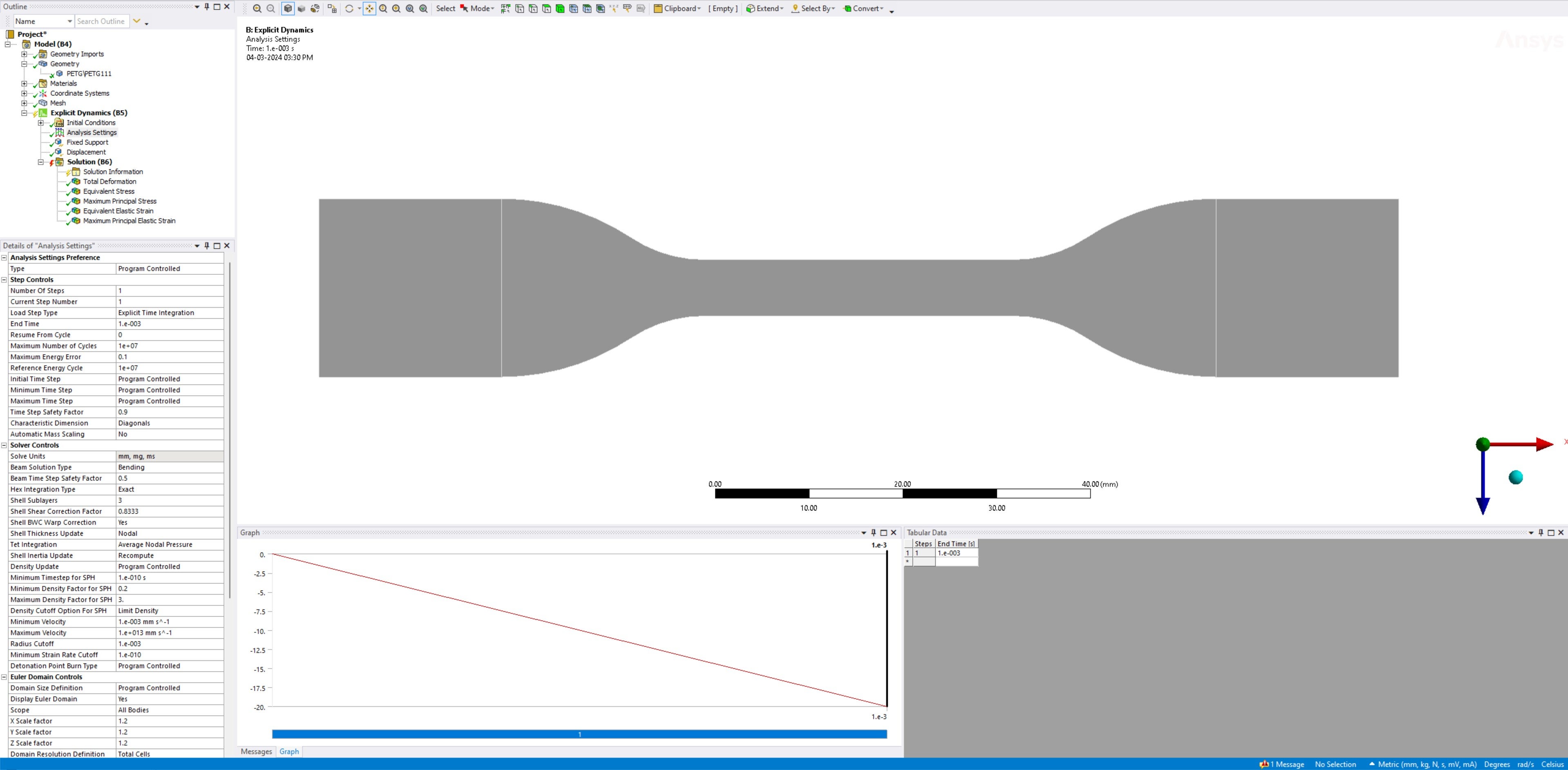The height and width of the screenshot is (770, 1568).
Task: Click the Zoom To Fit icon
Action: click(410, 9)
